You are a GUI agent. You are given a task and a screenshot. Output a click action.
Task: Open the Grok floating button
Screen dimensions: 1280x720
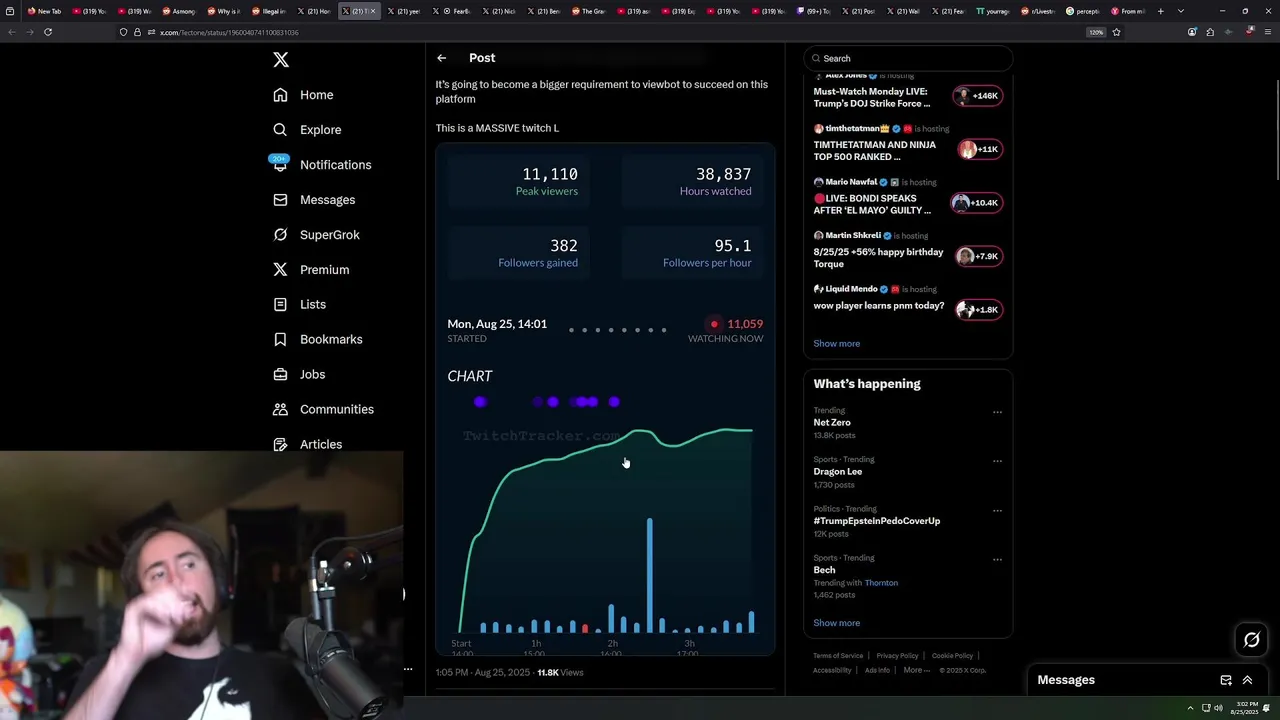tap(1252, 640)
